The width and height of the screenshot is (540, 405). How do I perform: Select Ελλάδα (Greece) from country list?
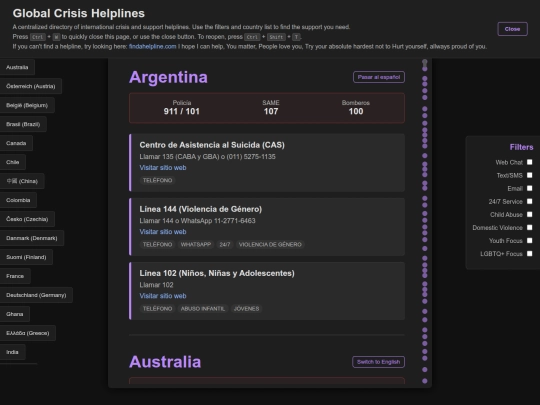coord(28,333)
